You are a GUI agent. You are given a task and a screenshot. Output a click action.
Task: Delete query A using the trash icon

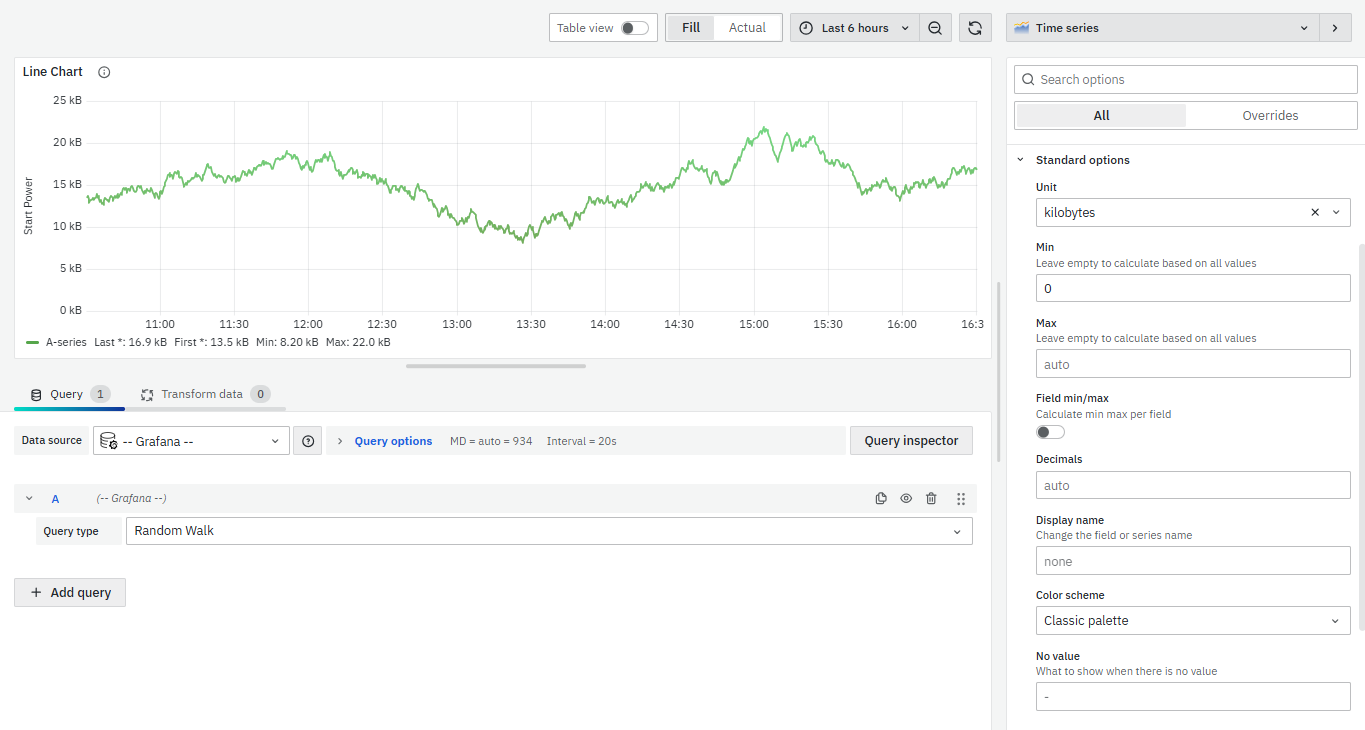[x=931, y=498]
